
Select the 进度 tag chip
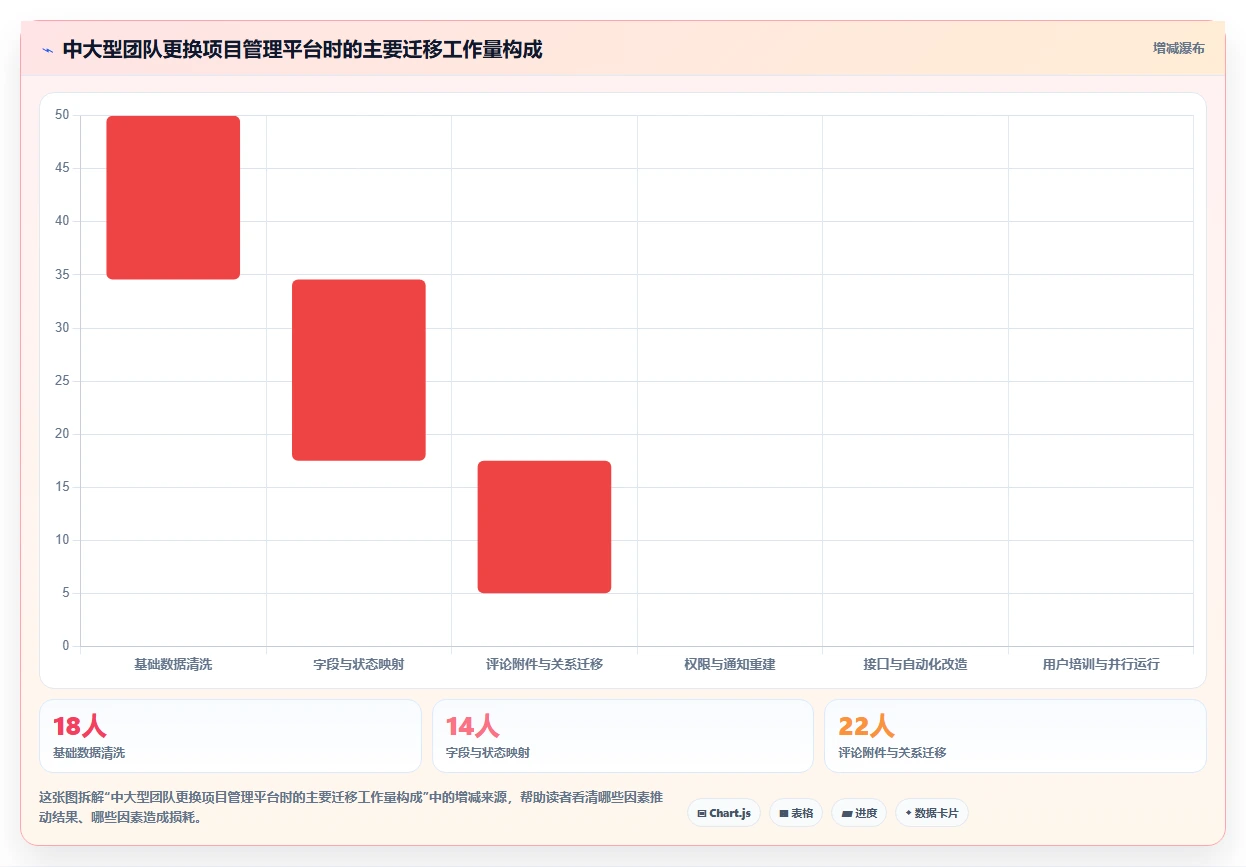point(858,813)
